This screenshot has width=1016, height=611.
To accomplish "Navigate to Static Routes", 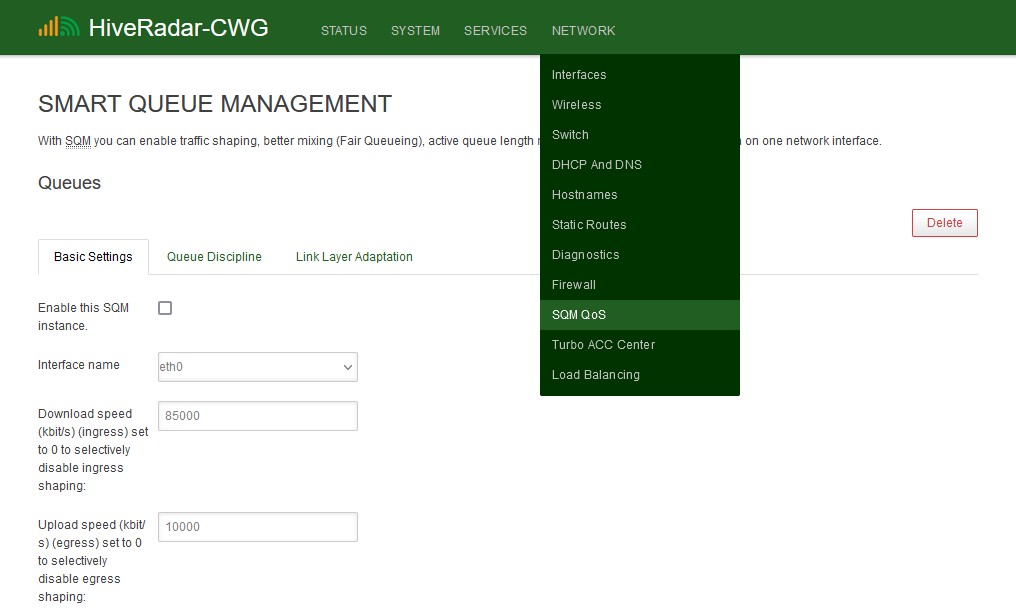I will tap(589, 225).
